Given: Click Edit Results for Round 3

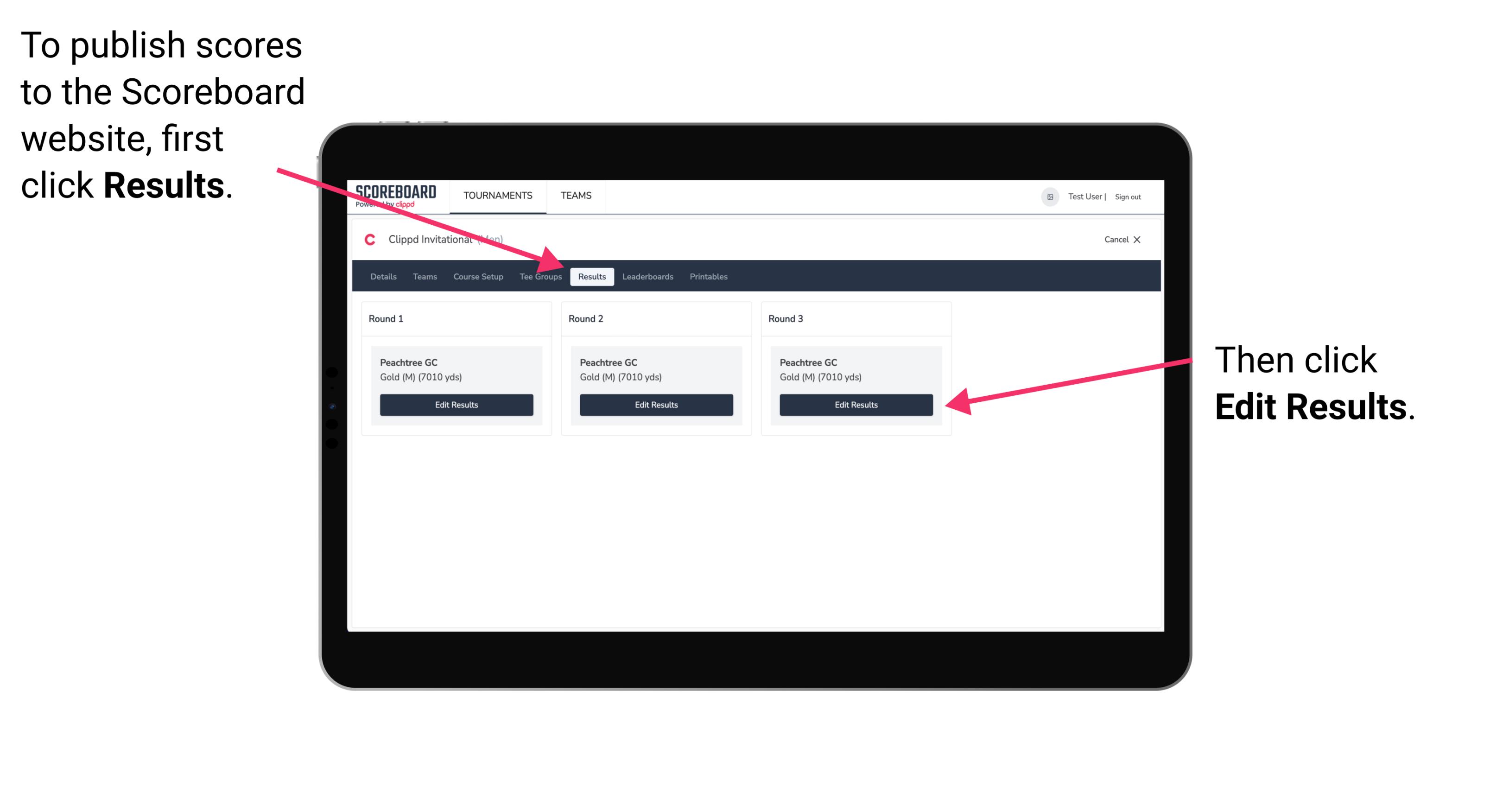Looking at the screenshot, I should tap(855, 404).
